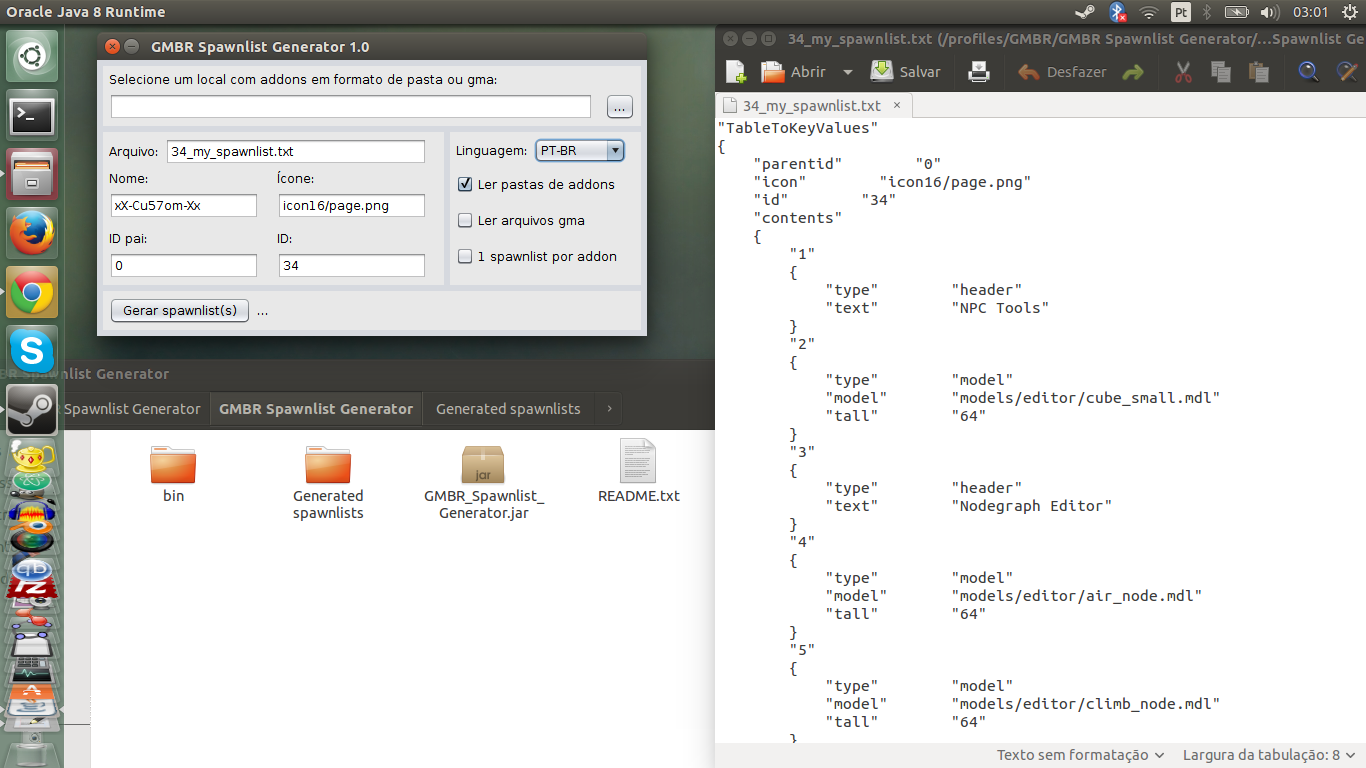The width and height of the screenshot is (1366, 768).
Task: Click the search magnifier icon in gedit
Action: click(1308, 72)
